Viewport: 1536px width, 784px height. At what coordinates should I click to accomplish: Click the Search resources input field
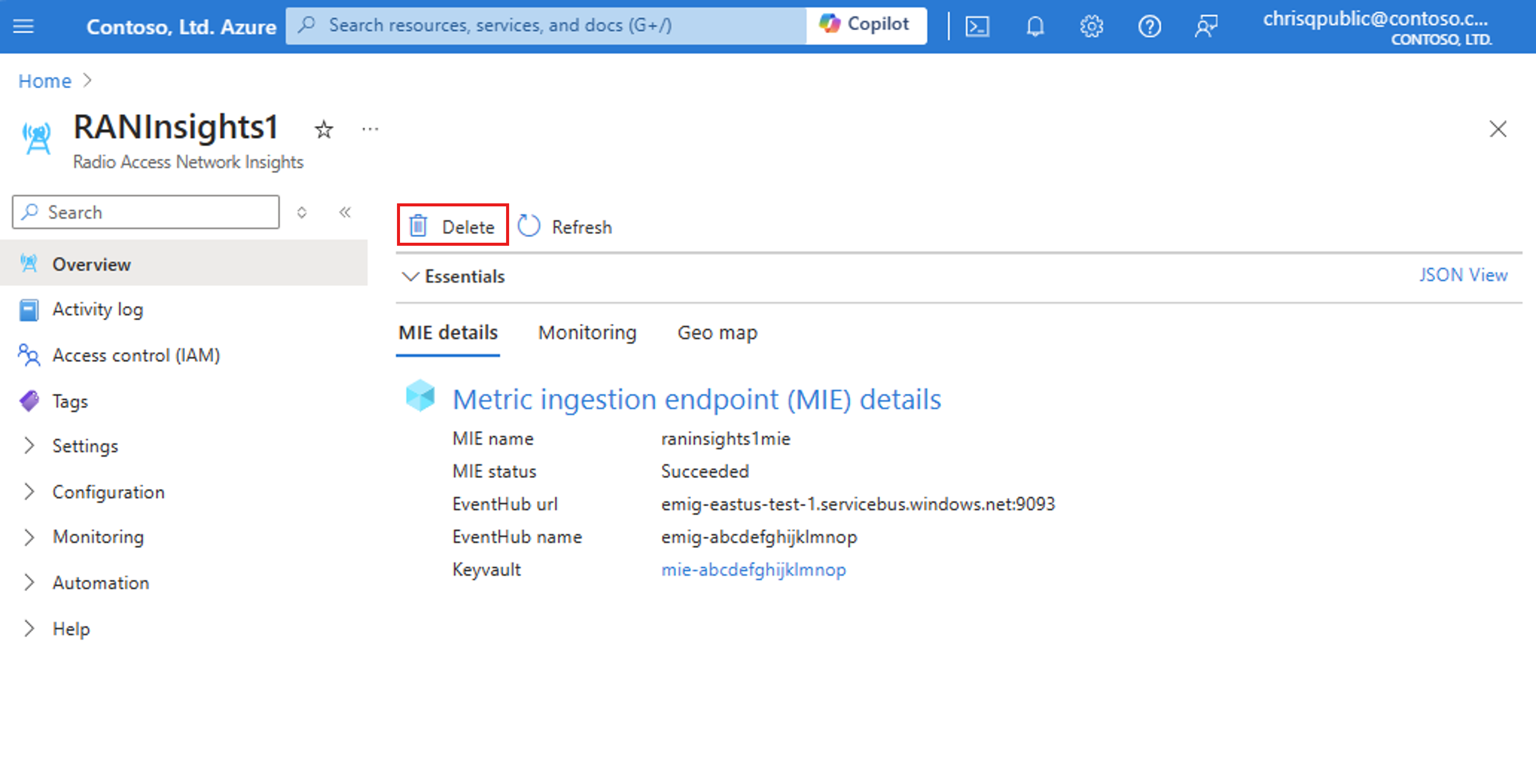(x=561, y=26)
